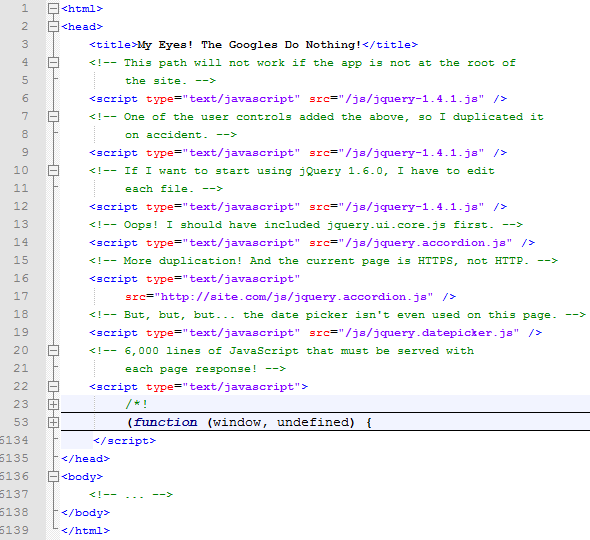Click the 'type' attribute on line 19
The height and width of the screenshot is (540, 590).
click(160, 333)
